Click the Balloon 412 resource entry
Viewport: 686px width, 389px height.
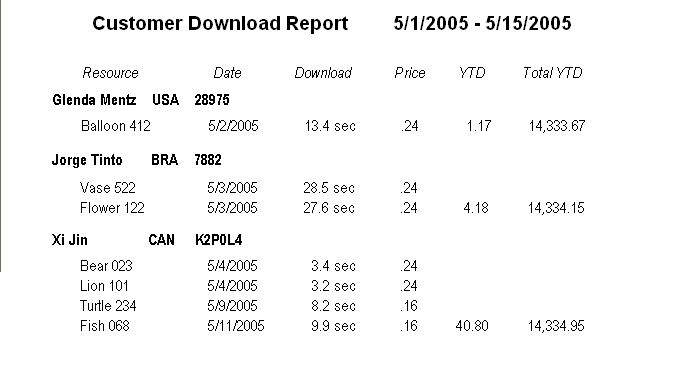[x=116, y=126]
